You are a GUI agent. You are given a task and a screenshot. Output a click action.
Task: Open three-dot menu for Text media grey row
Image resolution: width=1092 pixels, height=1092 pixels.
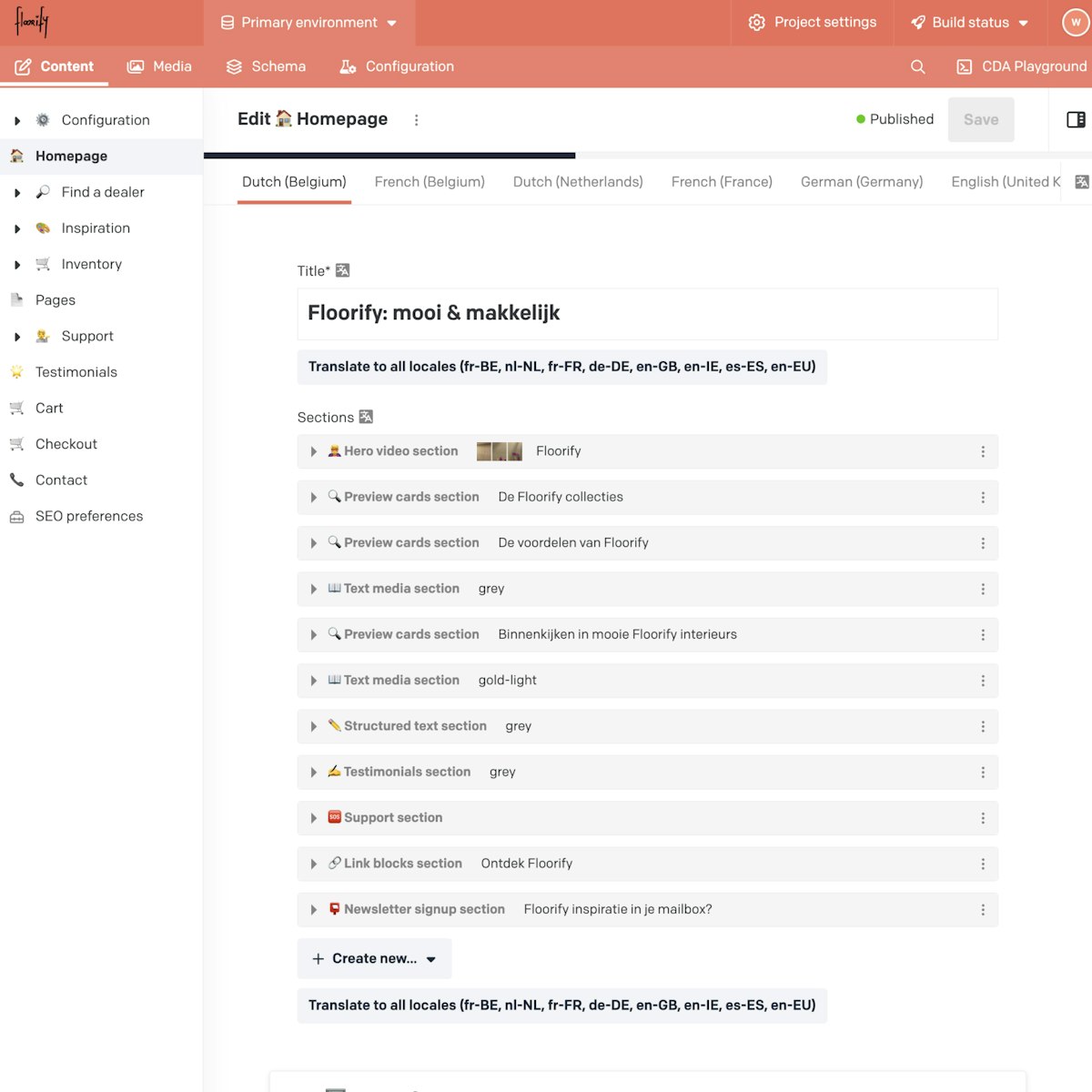983,589
